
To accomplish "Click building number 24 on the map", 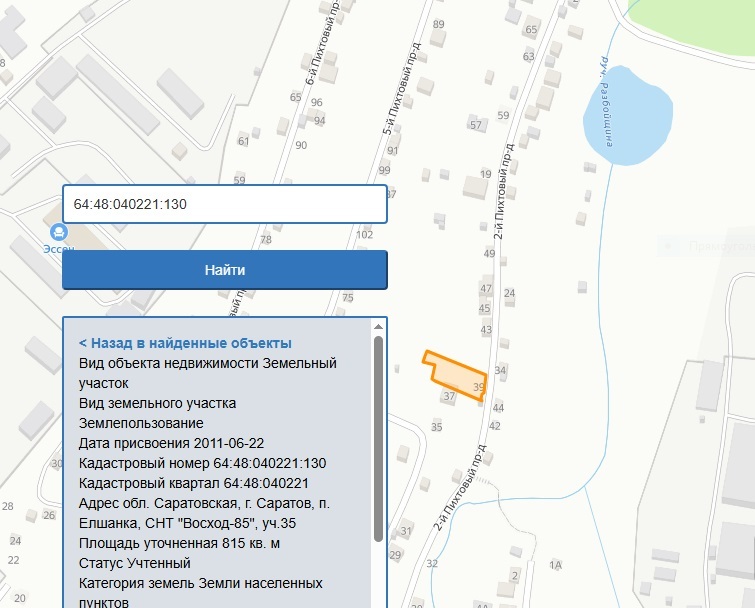I will point(509,293).
